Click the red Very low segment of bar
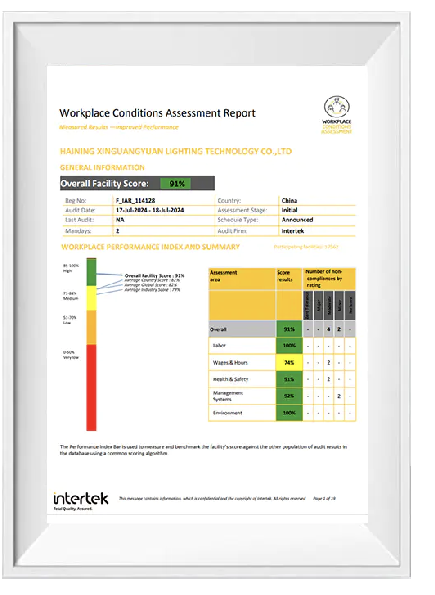 coord(91,387)
